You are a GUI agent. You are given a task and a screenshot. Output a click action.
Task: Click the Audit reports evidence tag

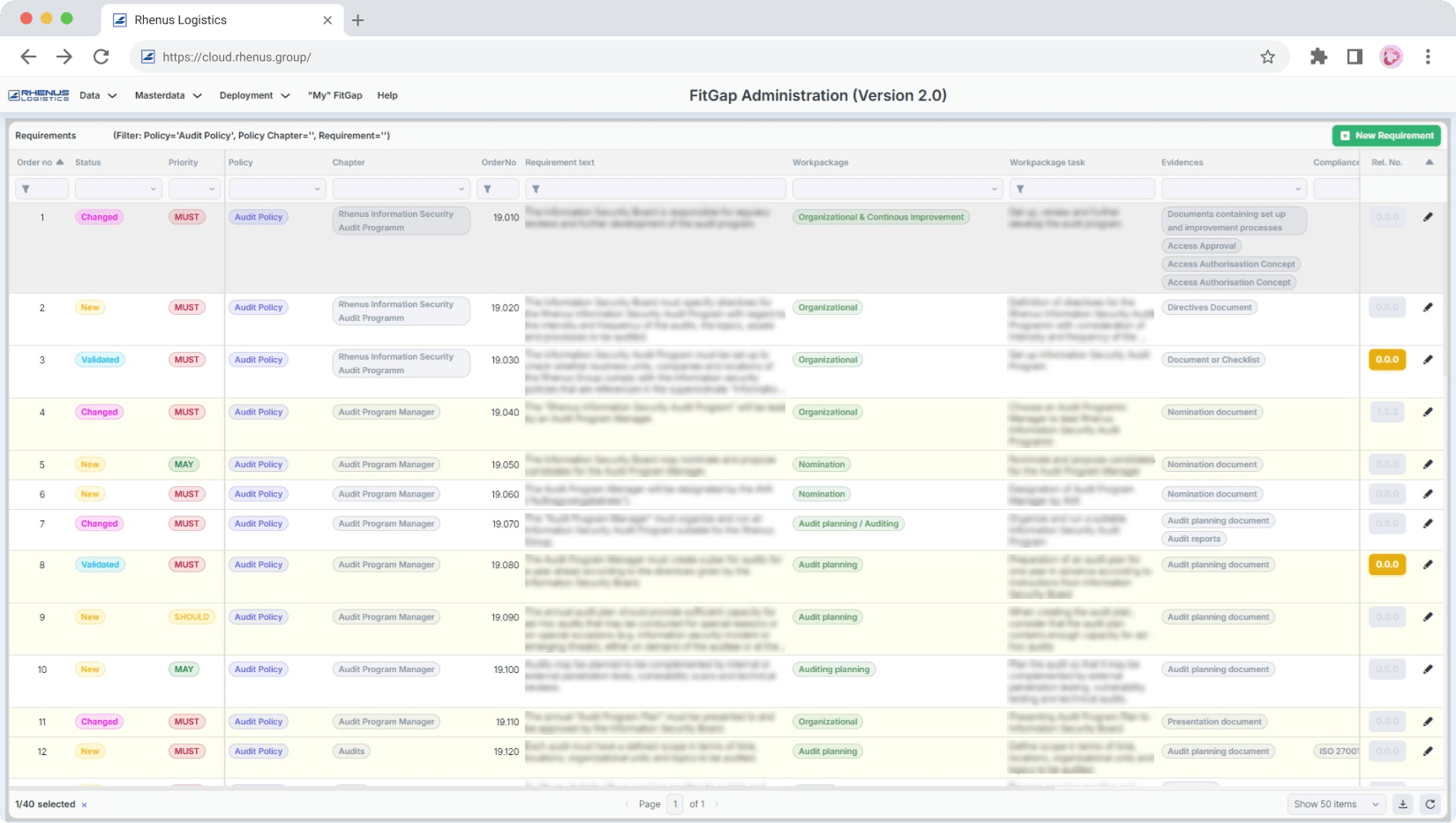(x=1194, y=539)
